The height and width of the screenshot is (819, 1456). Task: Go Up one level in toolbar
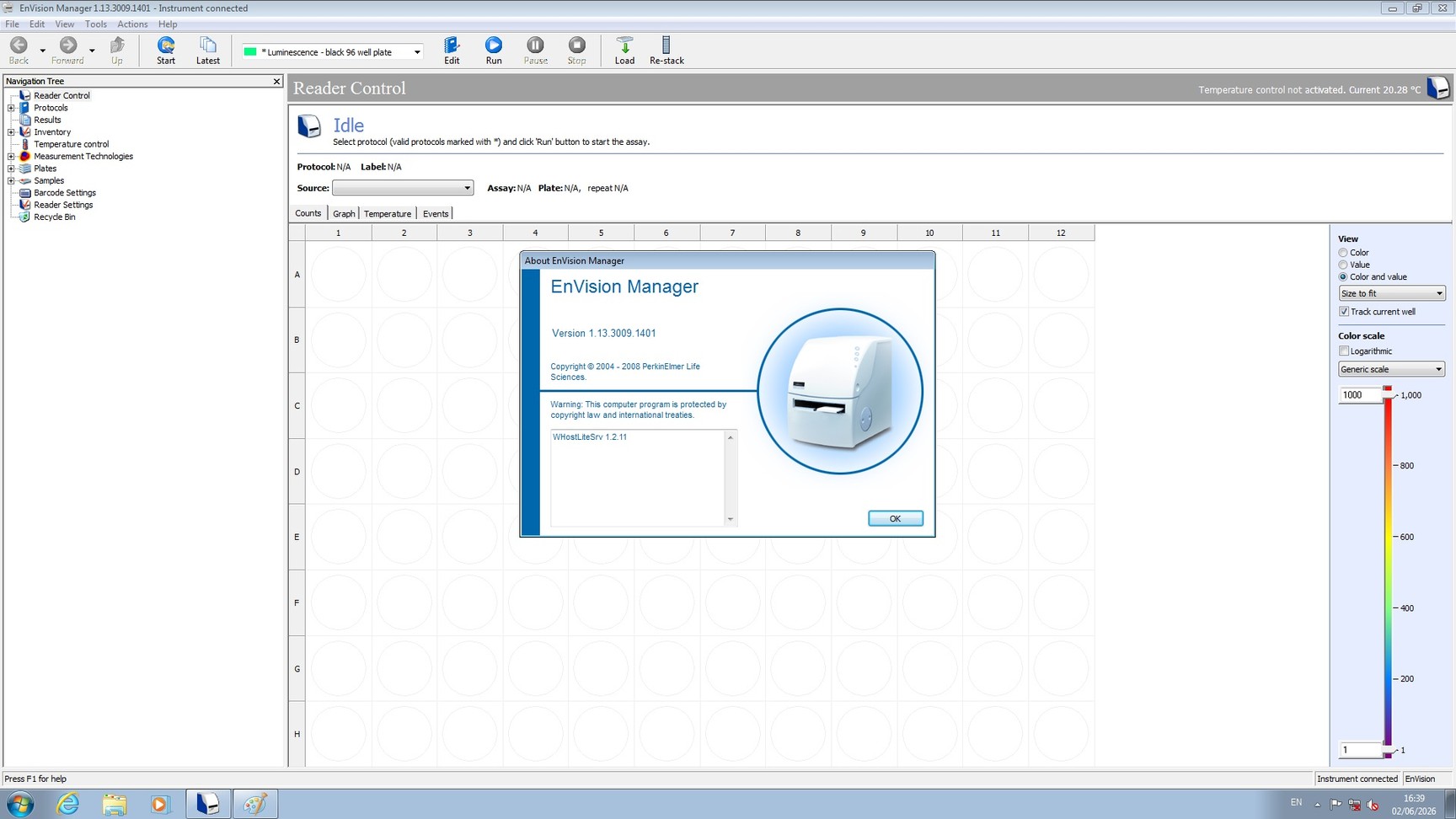[x=117, y=50]
